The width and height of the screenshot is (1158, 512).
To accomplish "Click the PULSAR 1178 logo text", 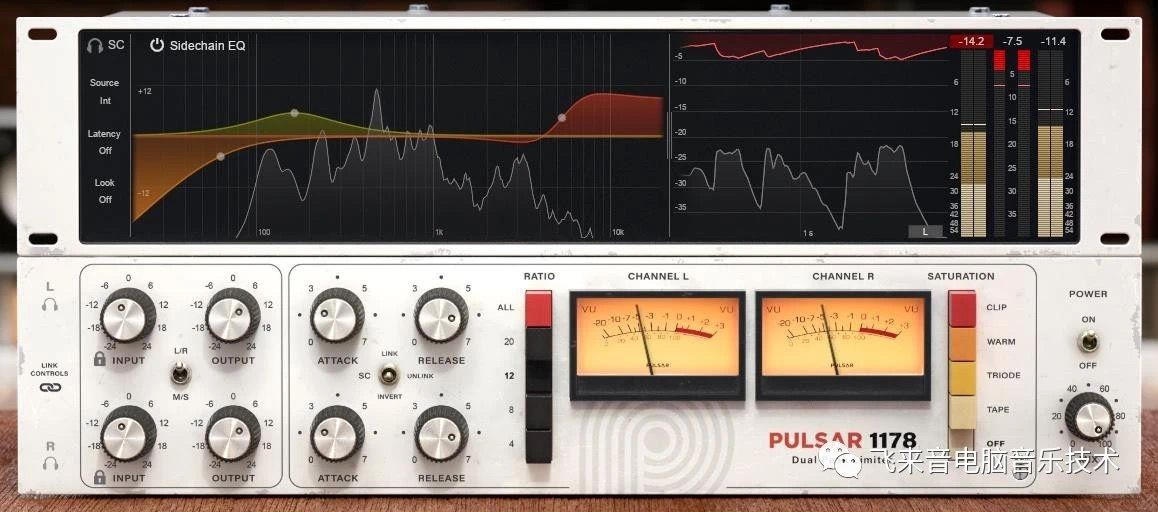I will [842, 441].
